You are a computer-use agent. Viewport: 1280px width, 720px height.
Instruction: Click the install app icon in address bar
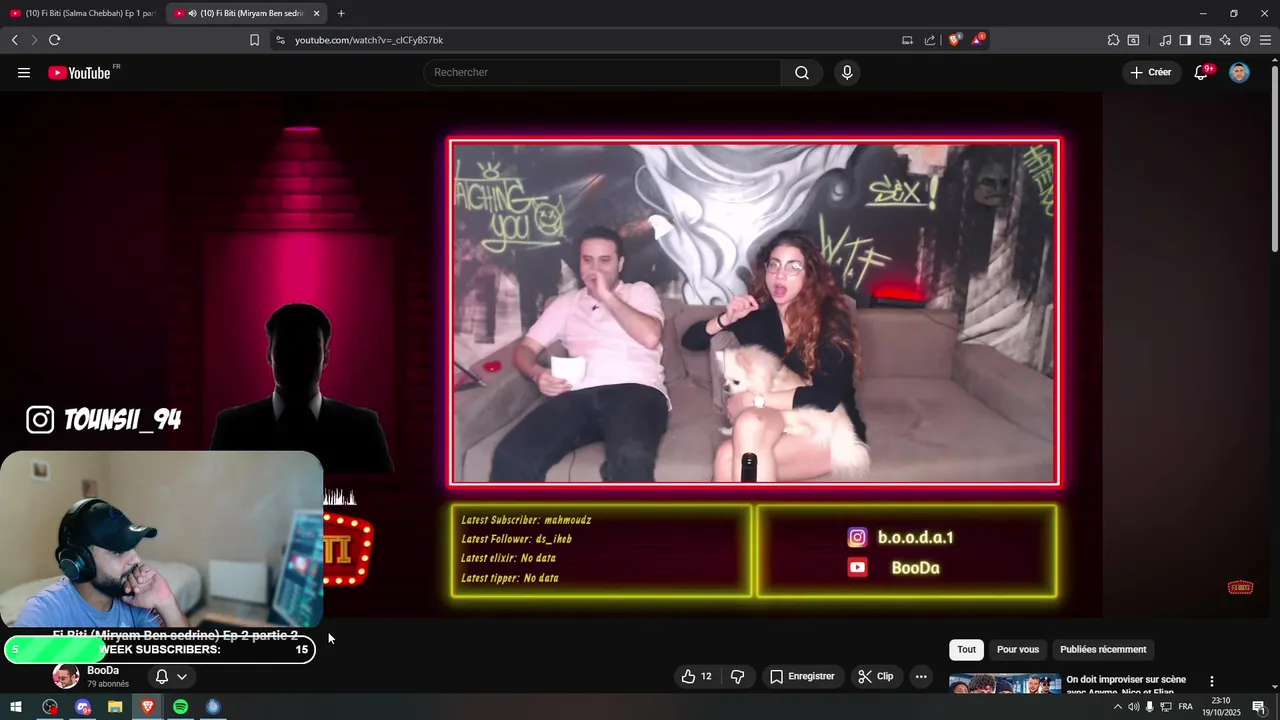[x=907, y=40]
